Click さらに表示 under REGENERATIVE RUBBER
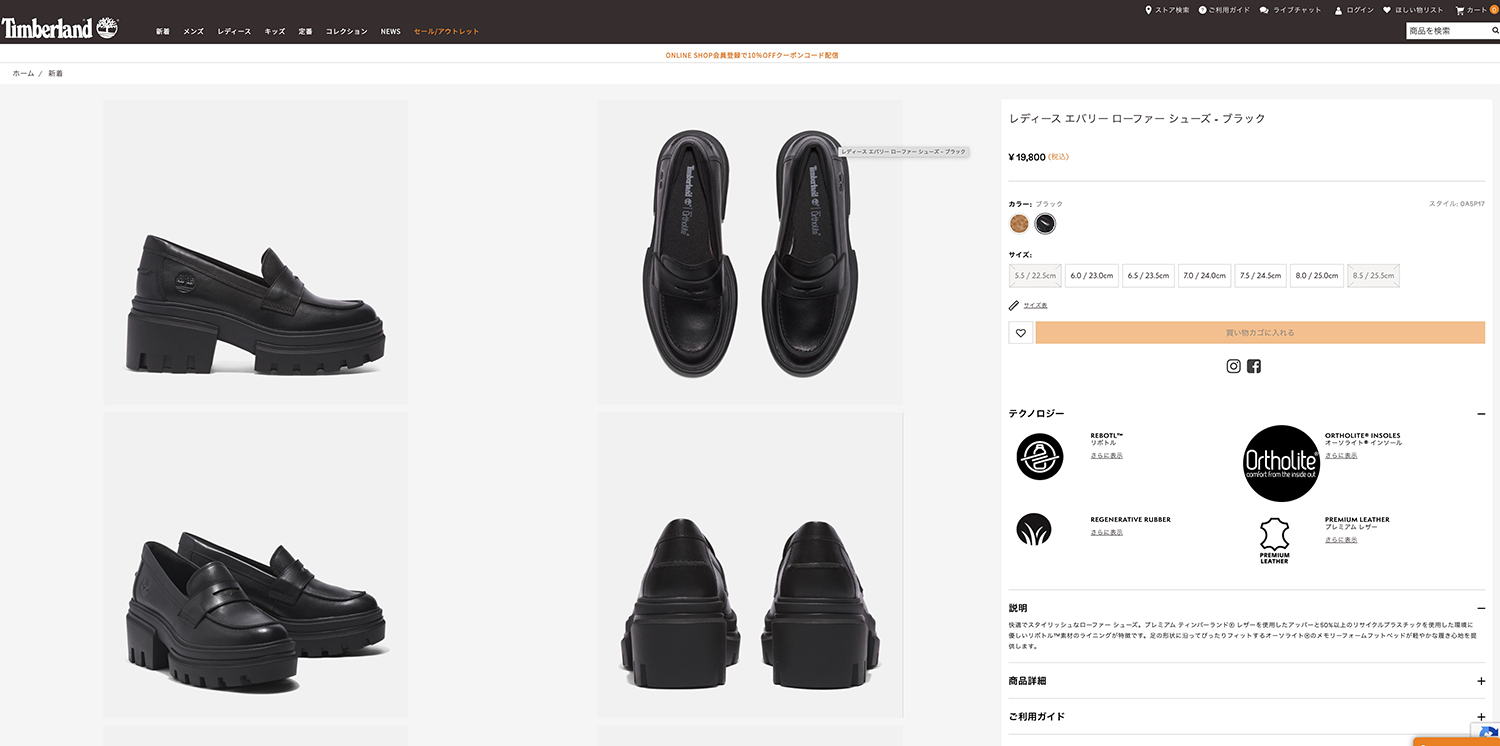Viewport: 1500px width, 746px height. pyautogui.click(x=1106, y=532)
